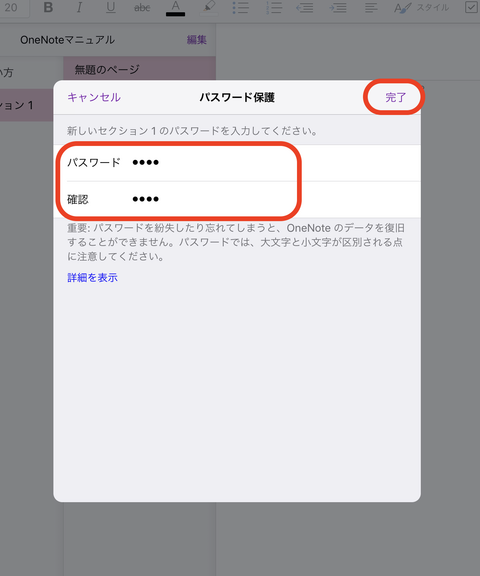Insert a to-do checkbox tag
This screenshot has width=480, height=576.
point(471,7)
